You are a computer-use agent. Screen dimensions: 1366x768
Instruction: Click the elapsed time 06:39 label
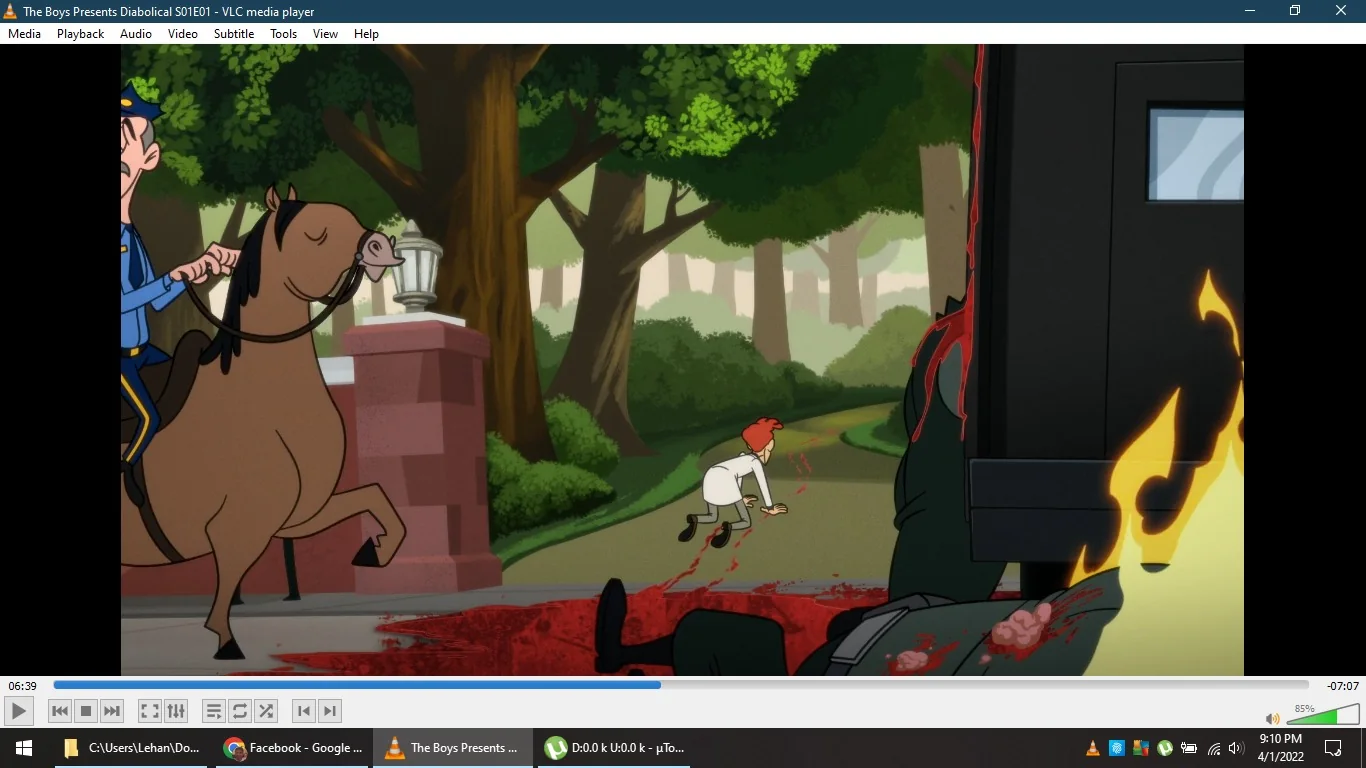tap(22, 686)
